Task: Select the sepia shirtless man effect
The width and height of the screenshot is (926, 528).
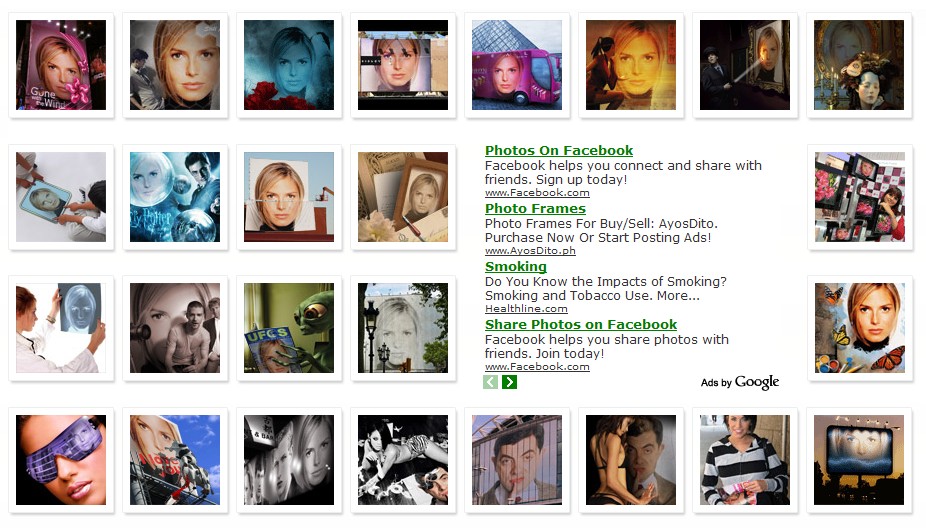Action: [x=175, y=328]
